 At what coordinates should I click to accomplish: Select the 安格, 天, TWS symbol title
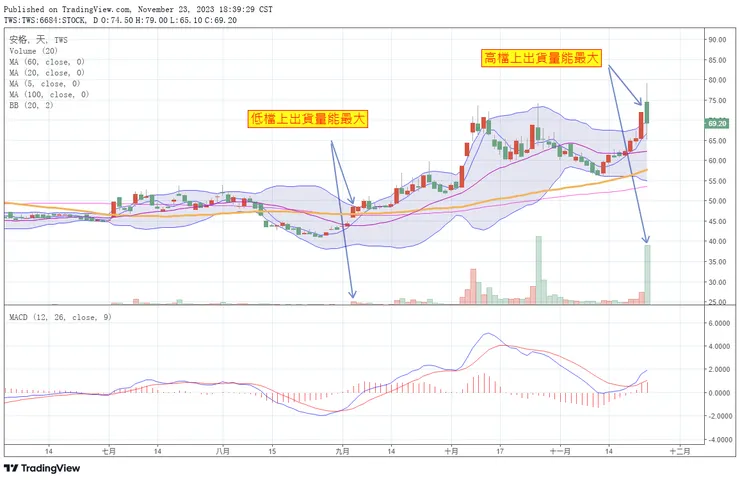tap(38, 40)
